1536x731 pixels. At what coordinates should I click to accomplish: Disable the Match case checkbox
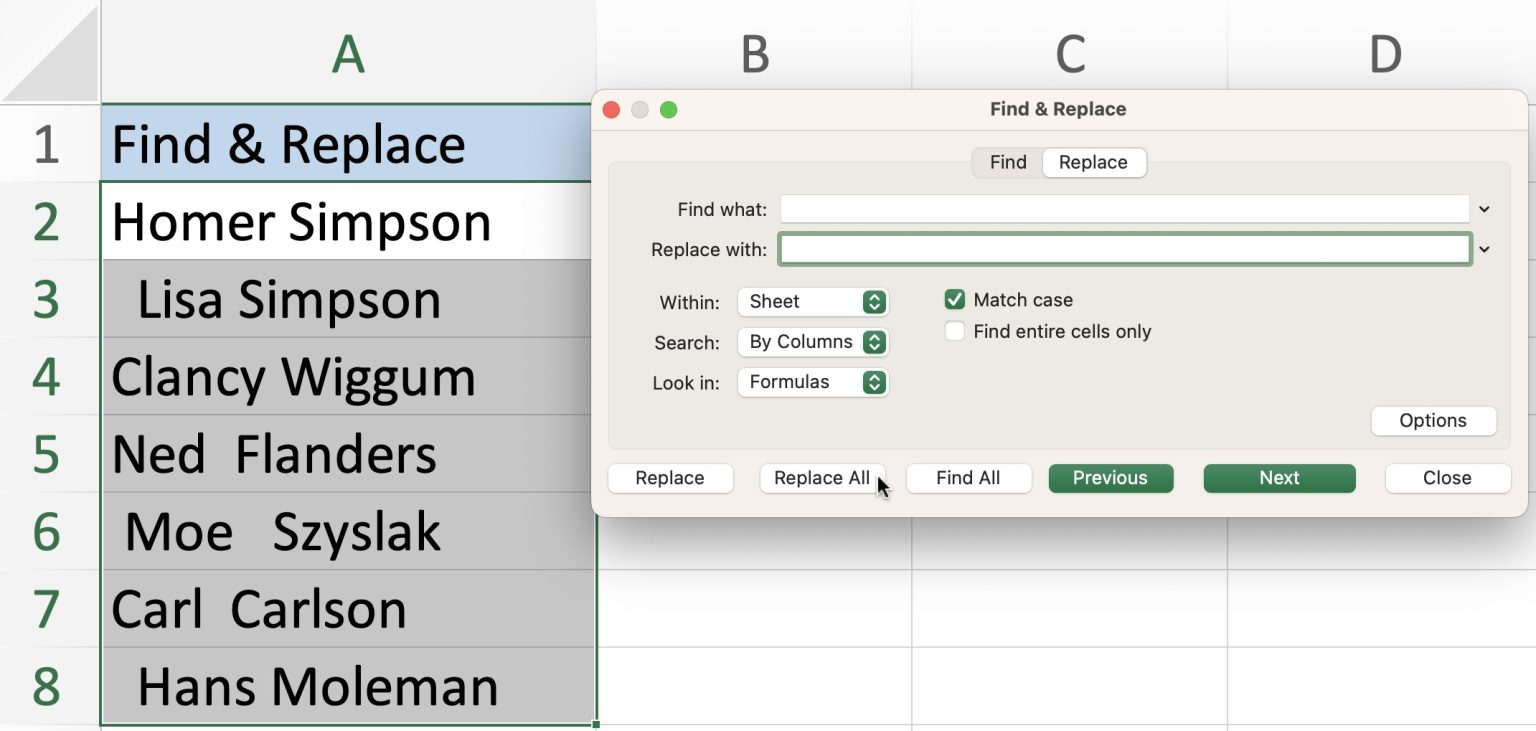[955, 299]
